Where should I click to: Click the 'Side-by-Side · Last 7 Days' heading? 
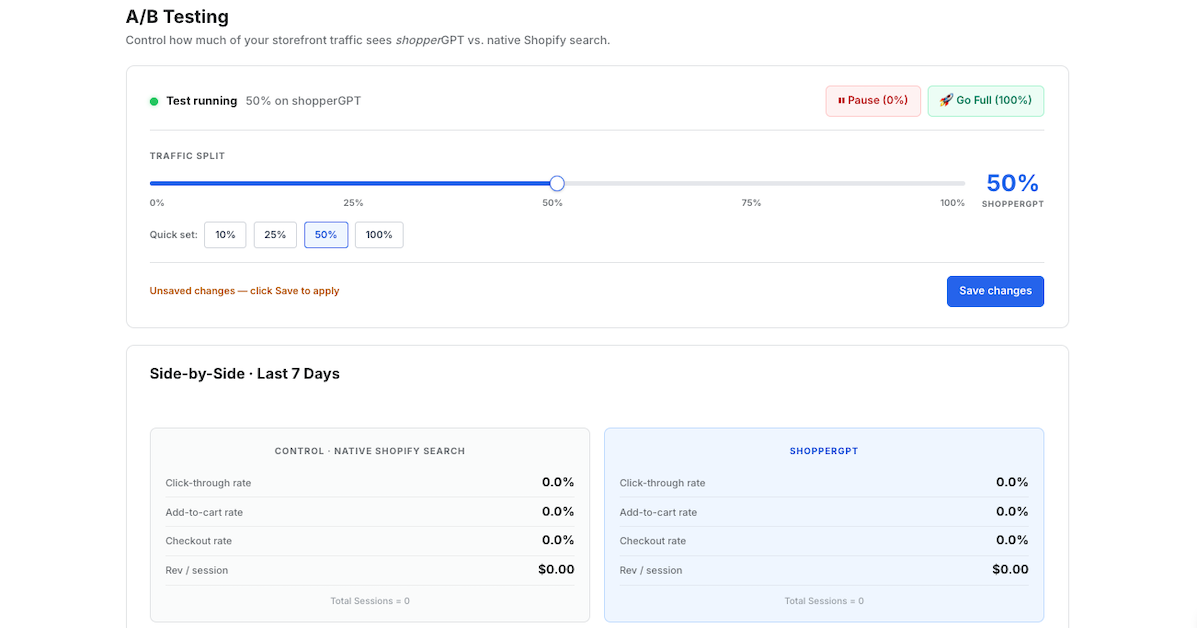[x=244, y=374]
